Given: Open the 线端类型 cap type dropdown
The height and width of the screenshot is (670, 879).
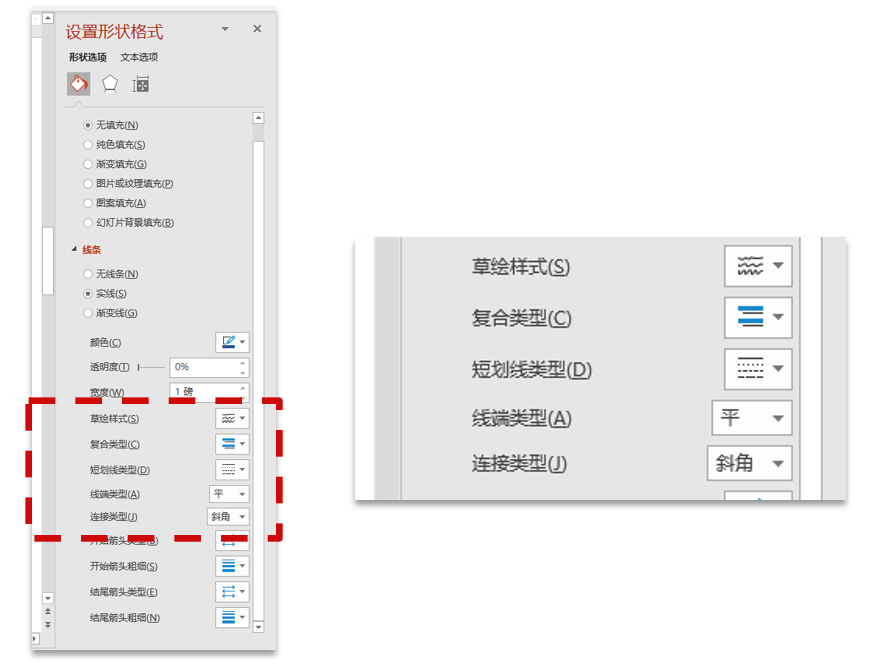Looking at the screenshot, I should click(228, 493).
